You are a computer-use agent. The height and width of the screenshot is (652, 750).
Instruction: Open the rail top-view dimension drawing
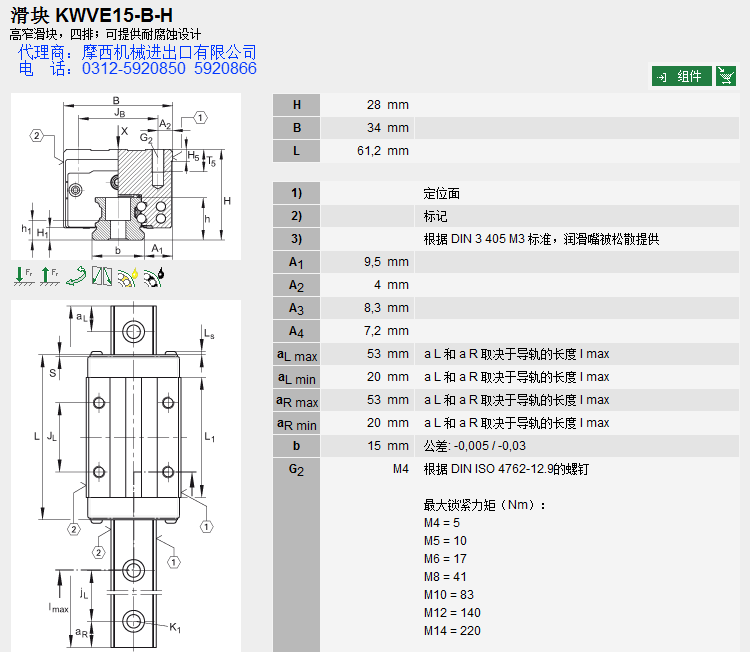(126, 475)
